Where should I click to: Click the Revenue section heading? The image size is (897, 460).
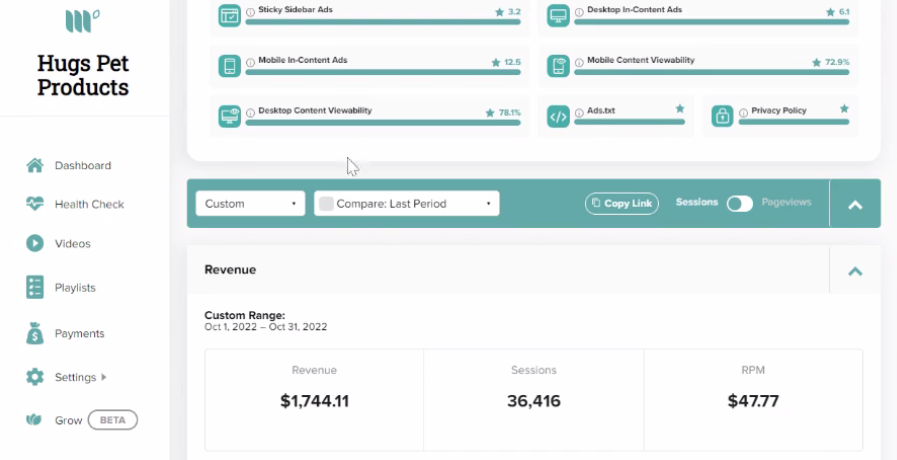(230, 269)
